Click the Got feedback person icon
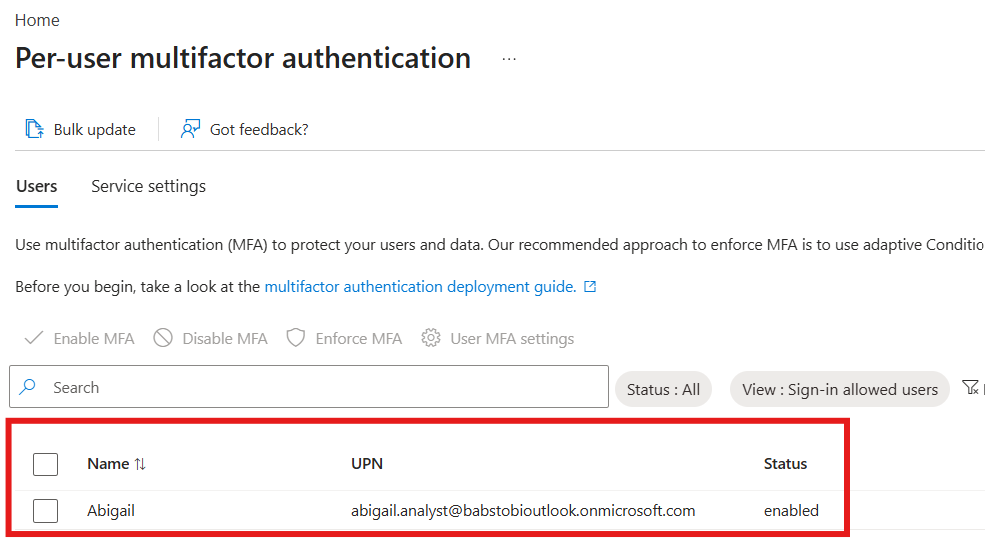 [x=190, y=129]
